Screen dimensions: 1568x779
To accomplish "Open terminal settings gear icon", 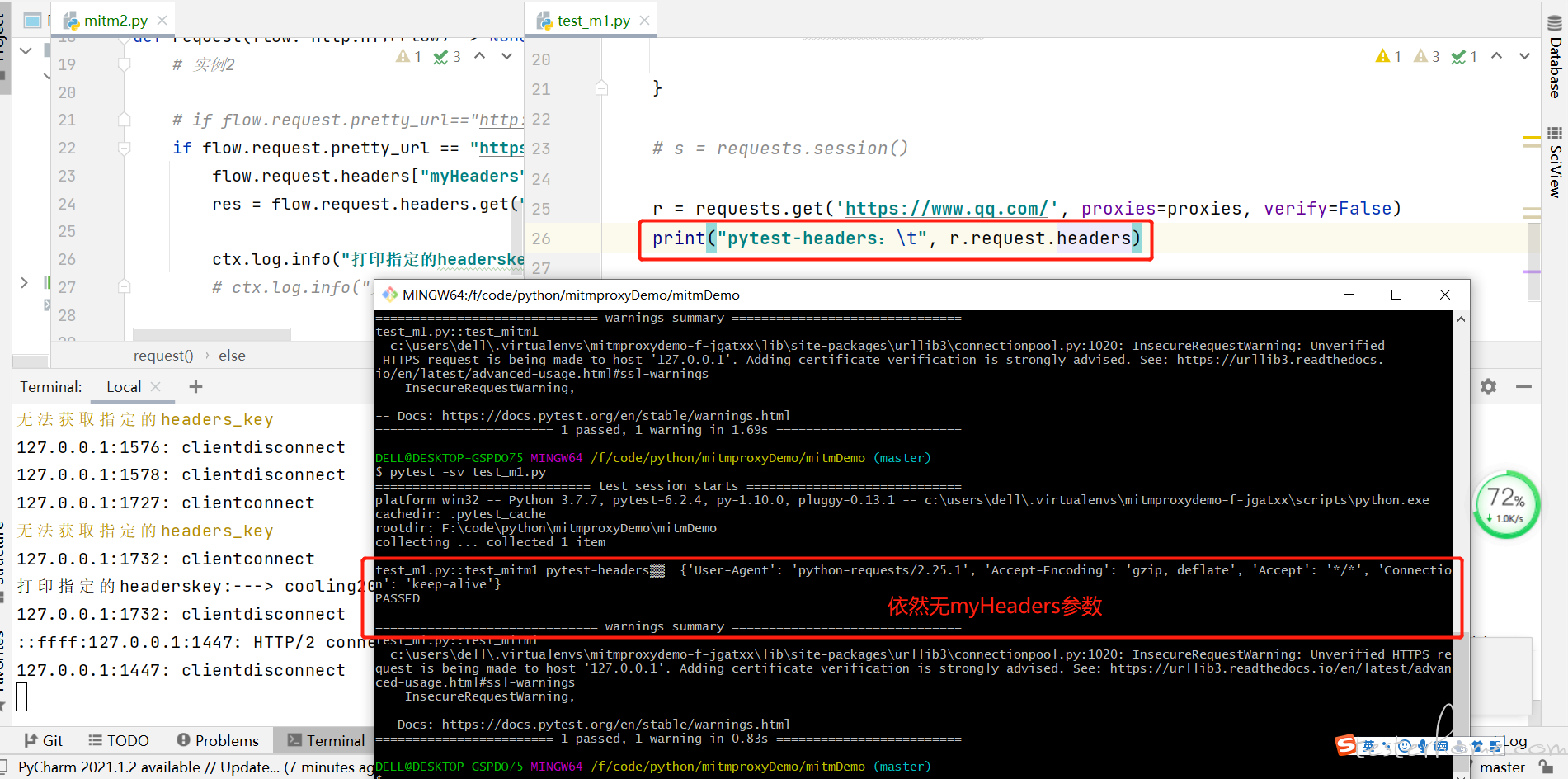I will [x=1488, y=386].
